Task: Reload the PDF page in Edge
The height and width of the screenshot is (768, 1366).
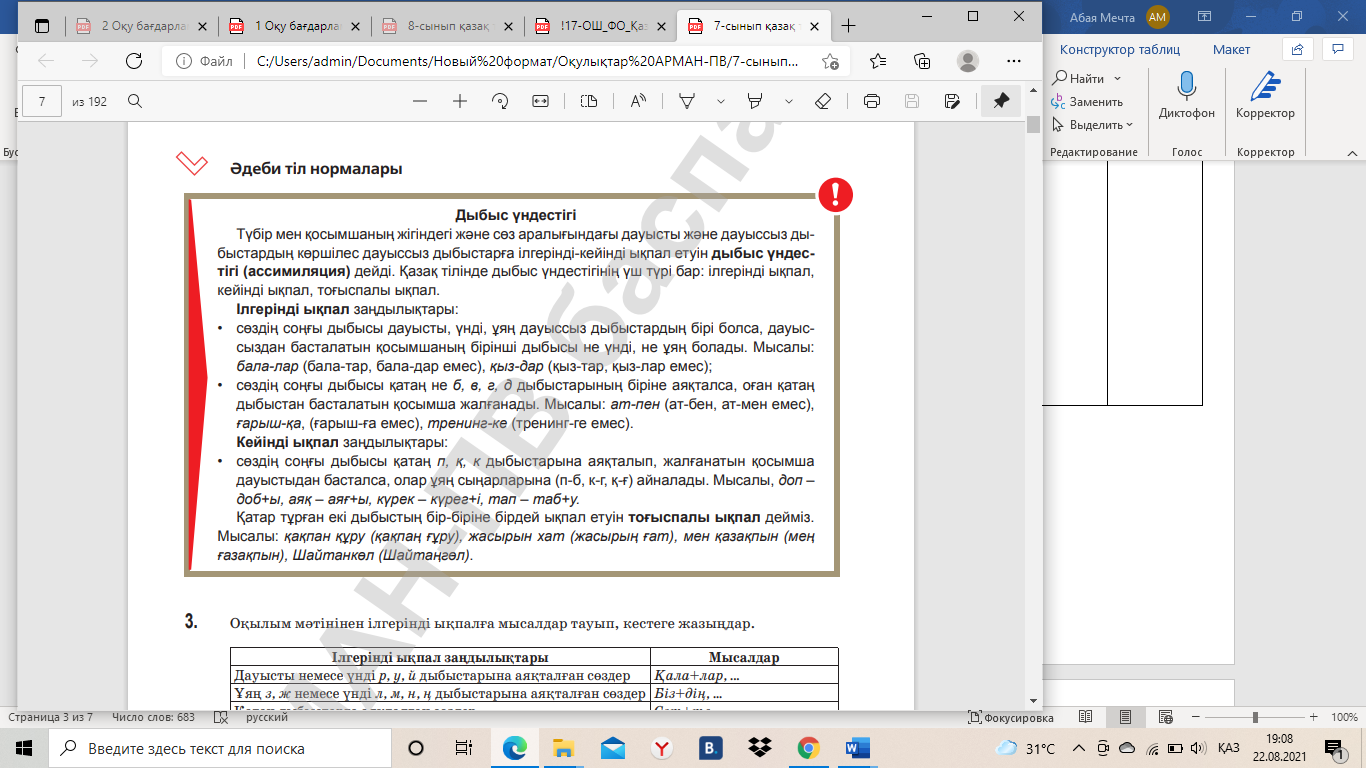Action: coord(134,61)
